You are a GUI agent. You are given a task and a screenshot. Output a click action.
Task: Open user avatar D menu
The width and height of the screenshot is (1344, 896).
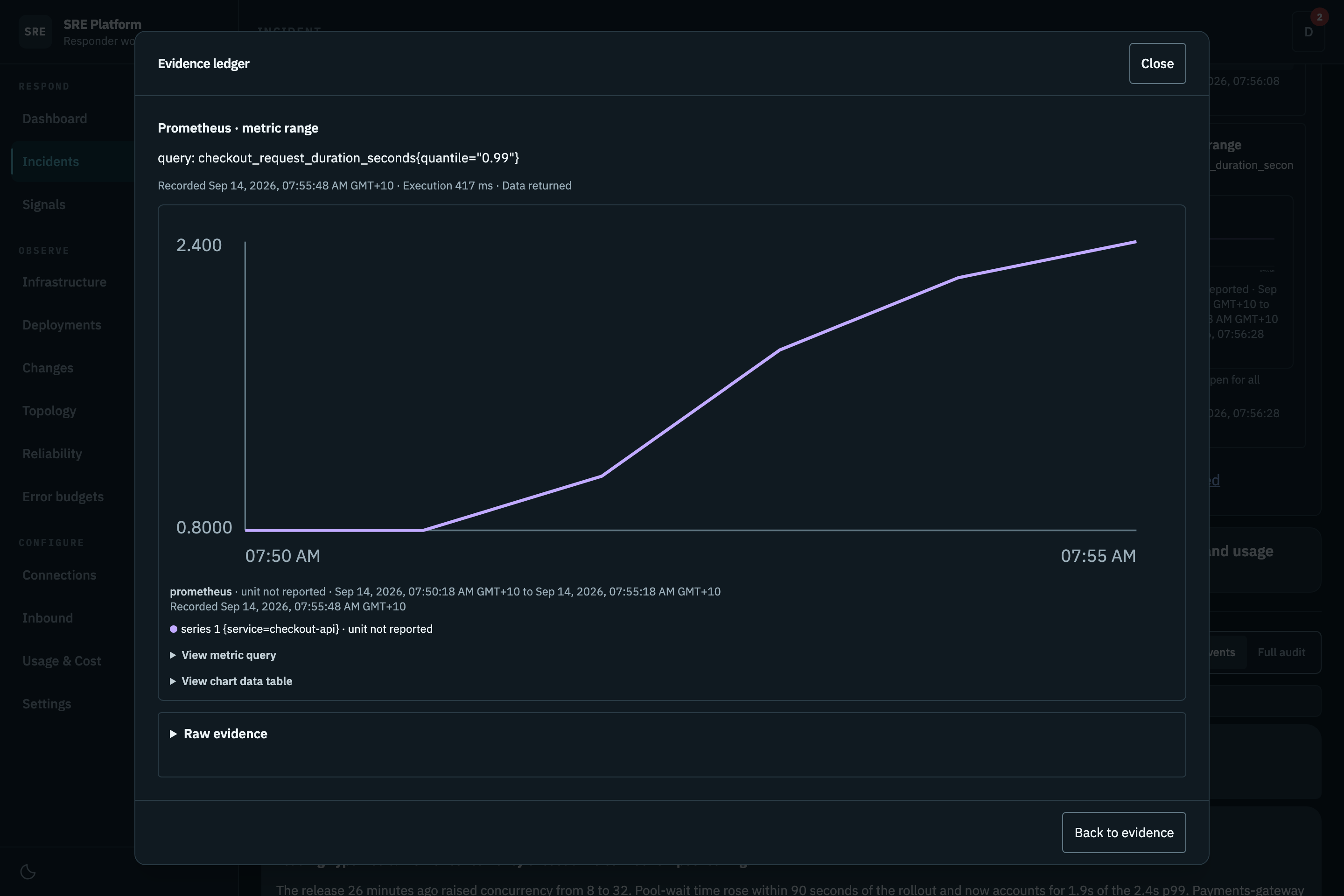(x=1308, y=32)
